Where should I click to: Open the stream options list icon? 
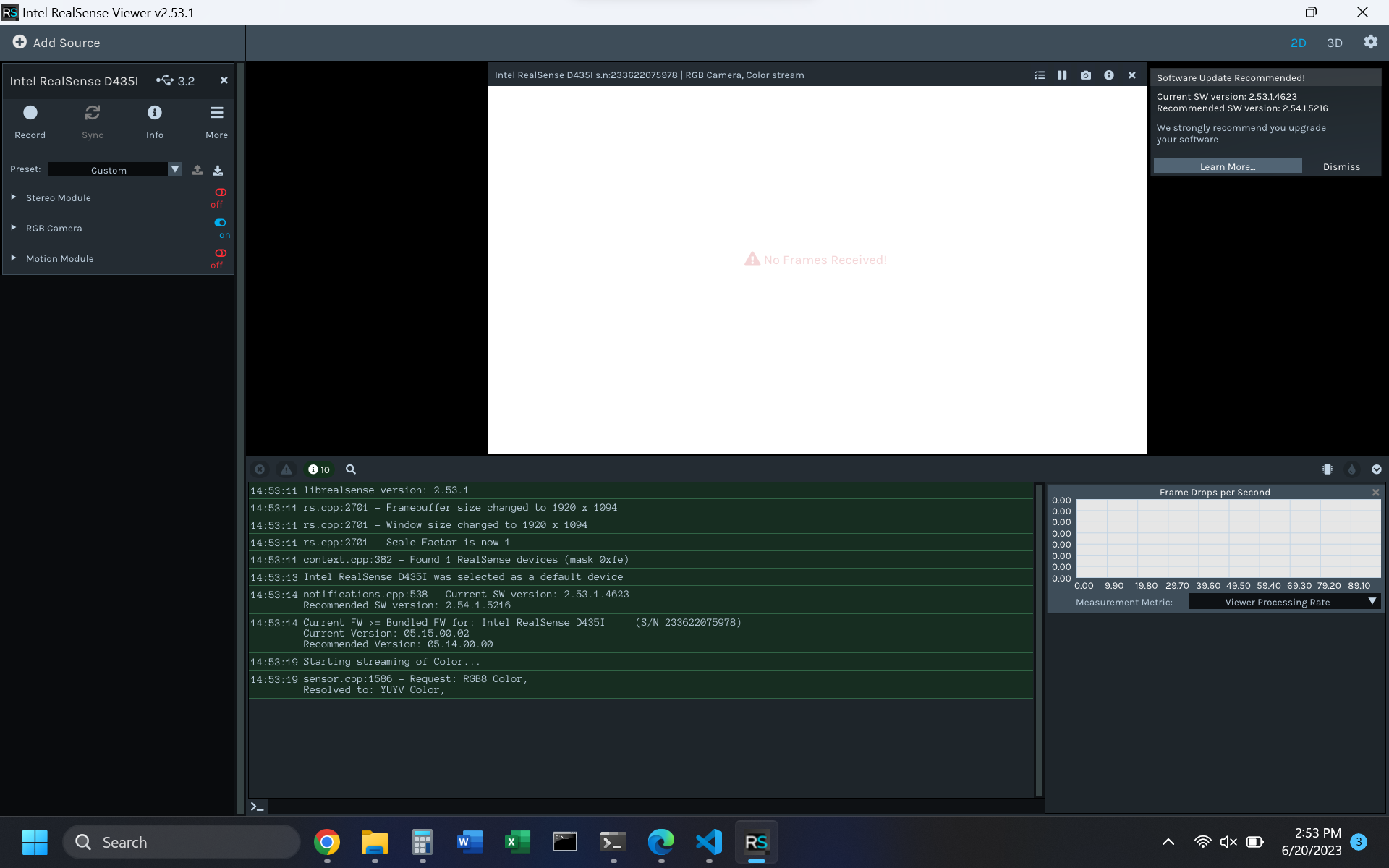(1040, 75)
